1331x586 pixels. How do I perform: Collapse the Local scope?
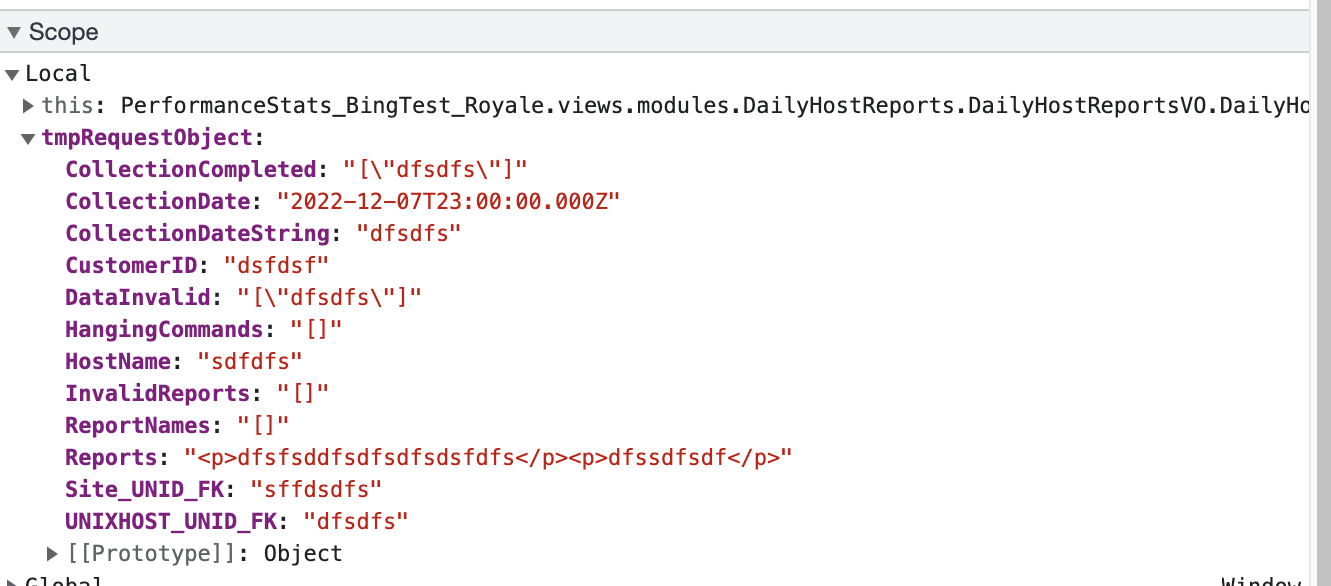[x=12, y=72]
